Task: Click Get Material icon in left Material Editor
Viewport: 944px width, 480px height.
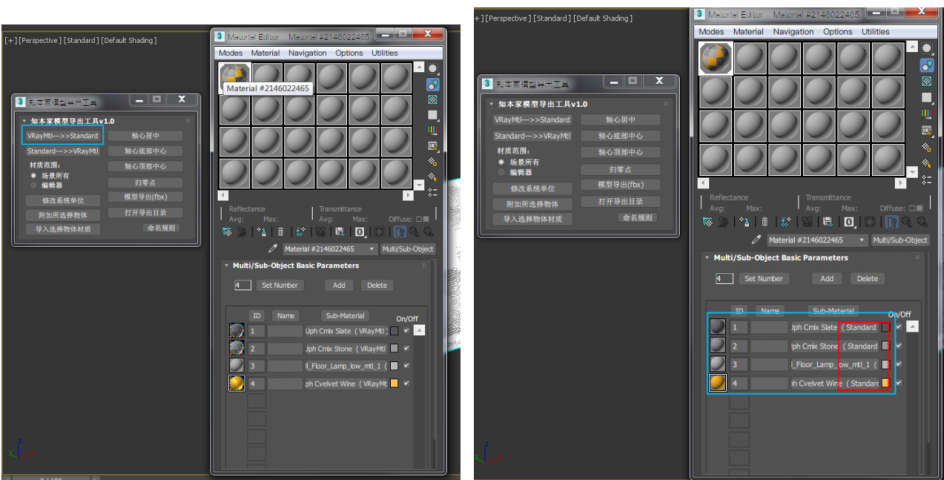Action: tap(228, 231)
